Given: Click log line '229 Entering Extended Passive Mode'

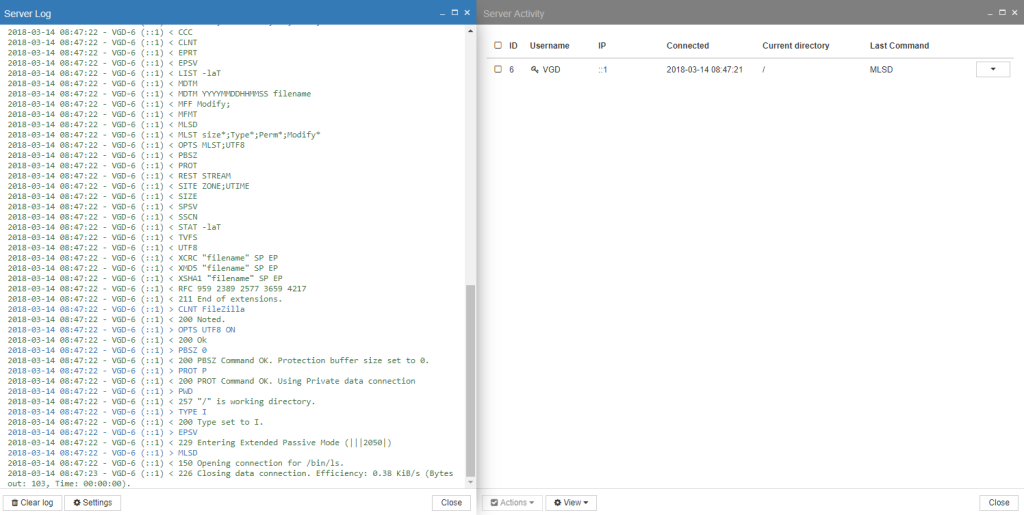Looking at the screenshot, I should pos(200,443).
